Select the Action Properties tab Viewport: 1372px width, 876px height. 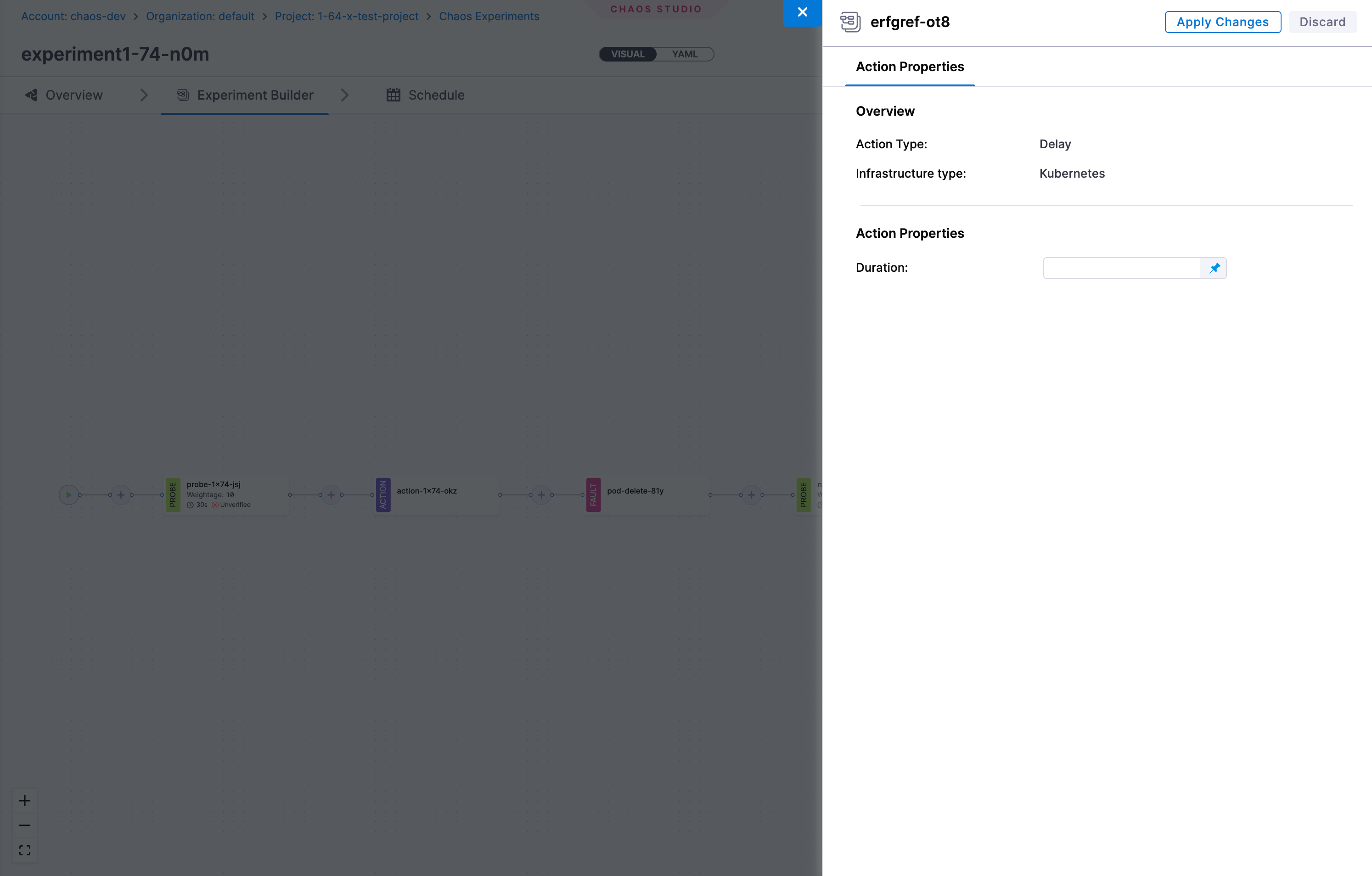point(909,67)
